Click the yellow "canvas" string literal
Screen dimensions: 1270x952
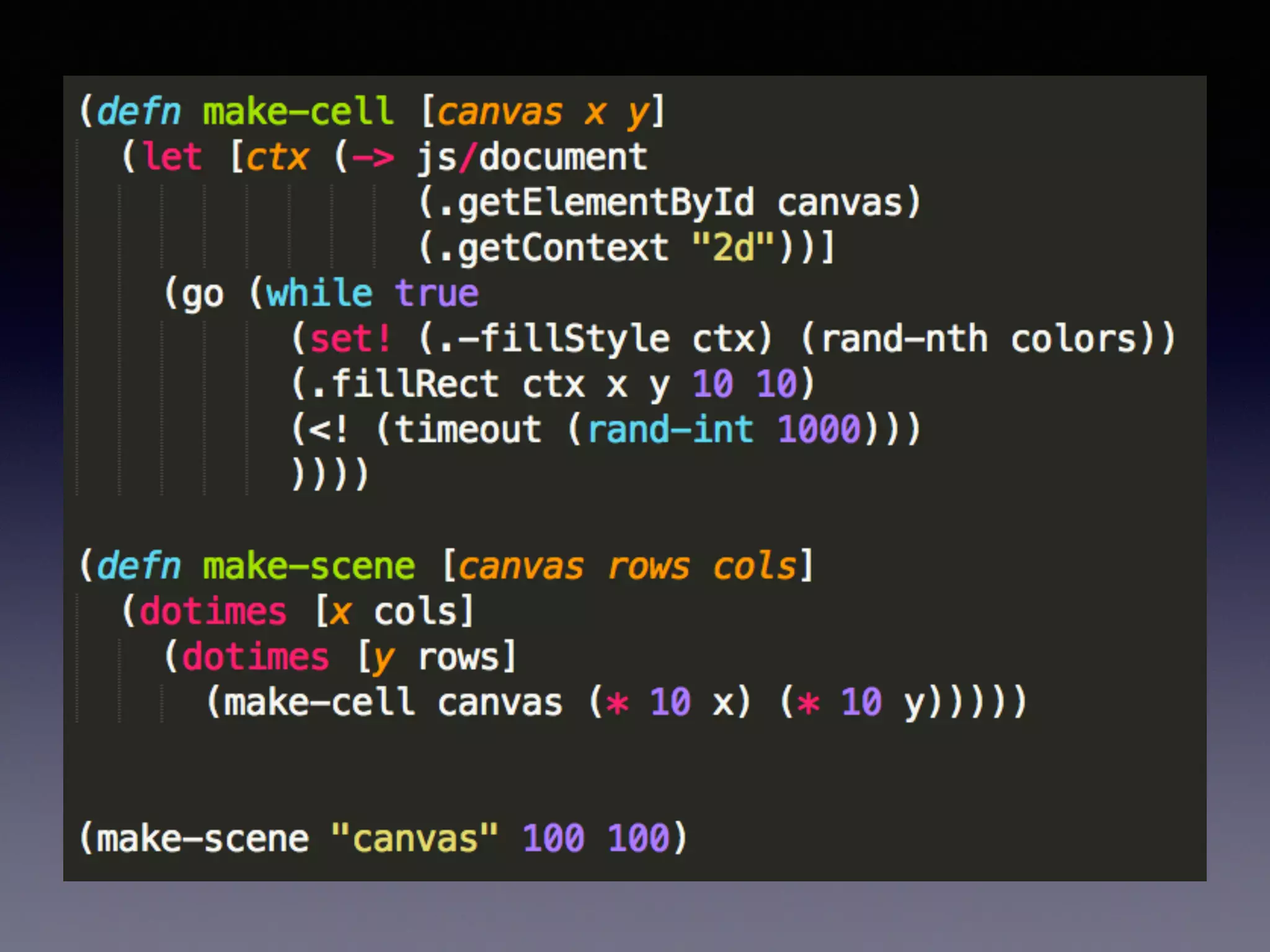coord(414,839)
